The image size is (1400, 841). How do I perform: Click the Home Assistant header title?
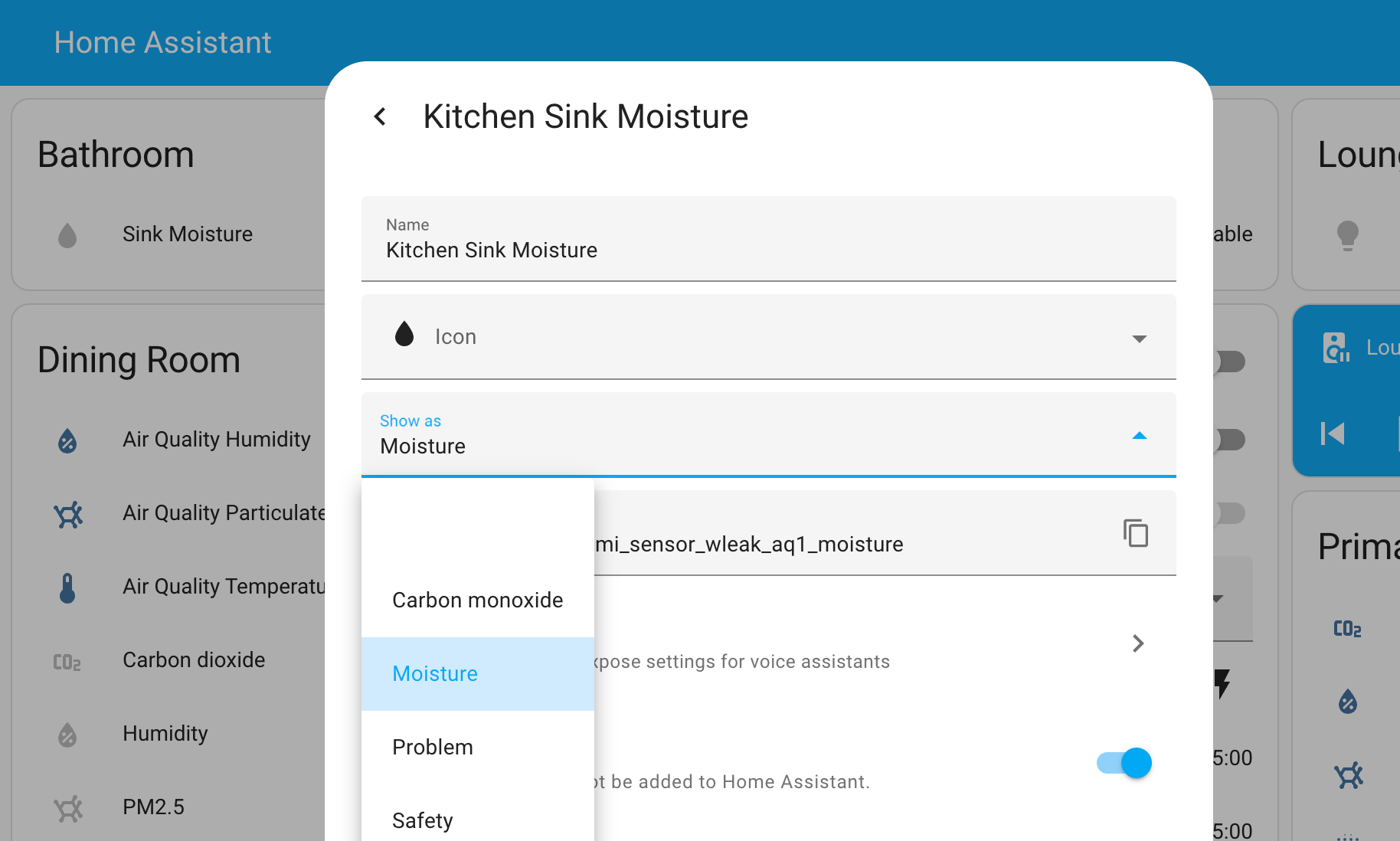[x=162, y=42]
